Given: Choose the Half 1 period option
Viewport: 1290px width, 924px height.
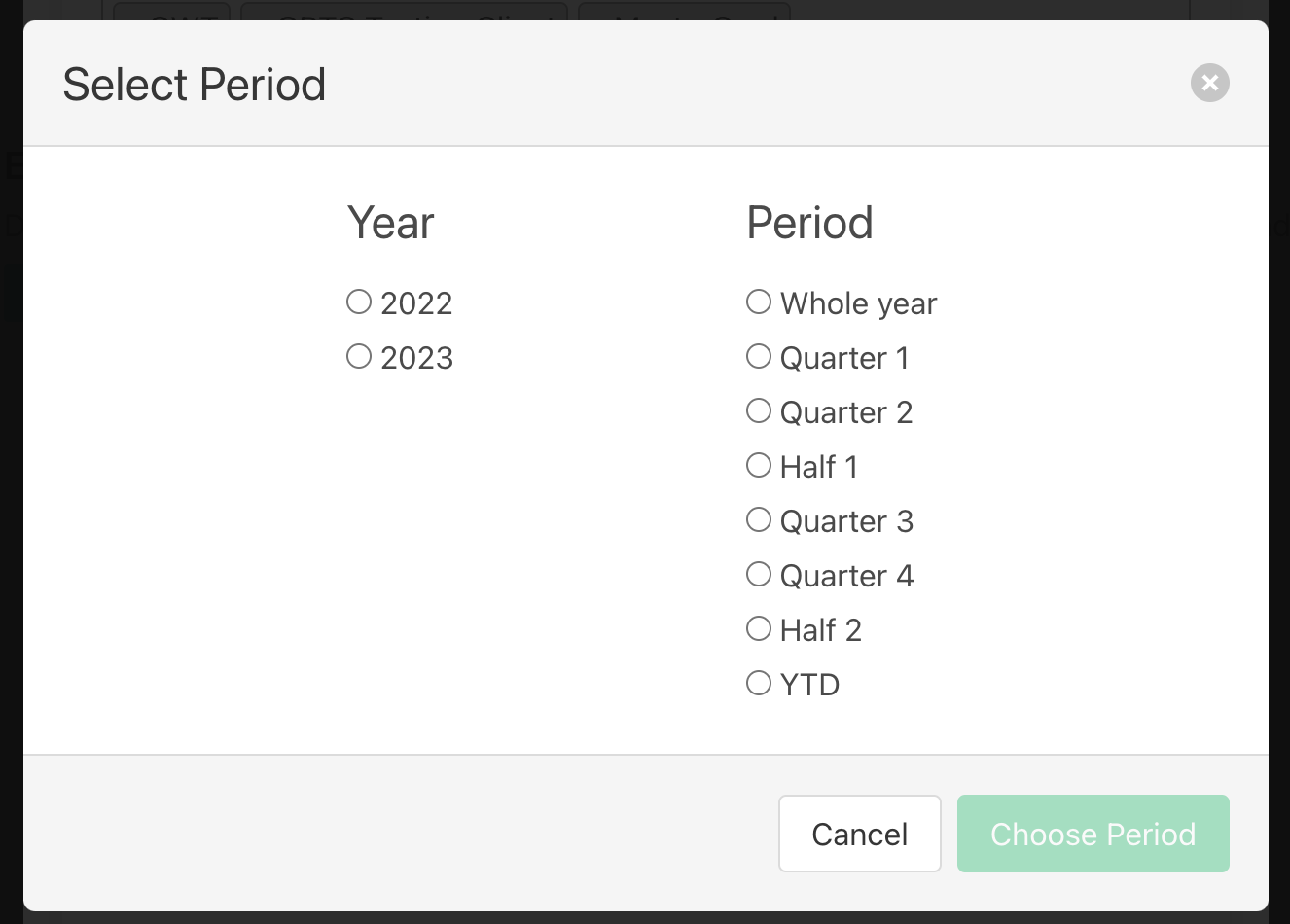Looking at the screenshot, I should coord(759,466).
